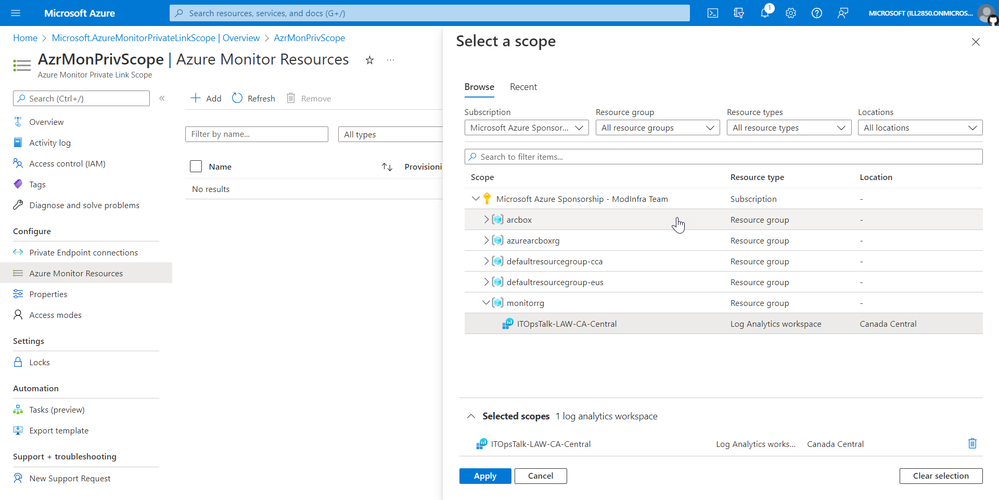The height and width of the screenshot is (500, 999).
Task: Collapse the Microsoft Azure Sponsorship subscription node
Action: 475,199
